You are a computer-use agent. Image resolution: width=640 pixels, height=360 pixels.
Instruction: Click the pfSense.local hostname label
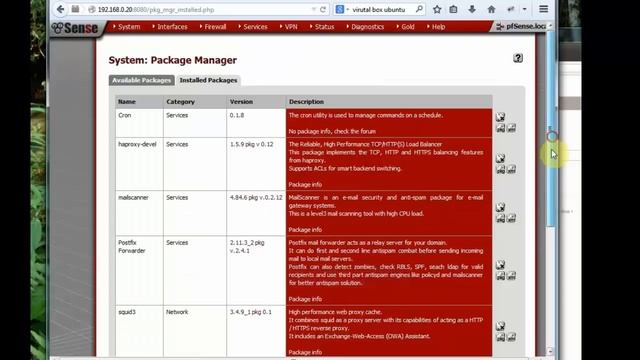[x=525, y=27]
